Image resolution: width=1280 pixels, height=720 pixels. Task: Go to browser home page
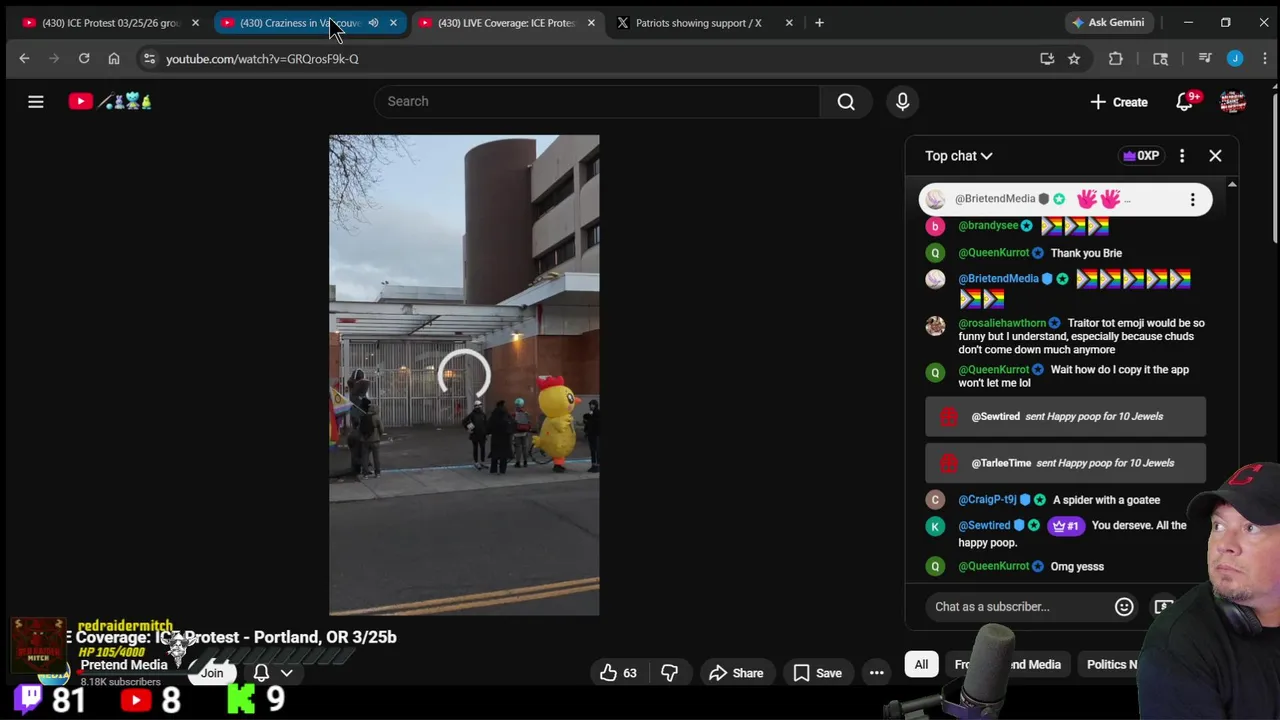[114, 59]
